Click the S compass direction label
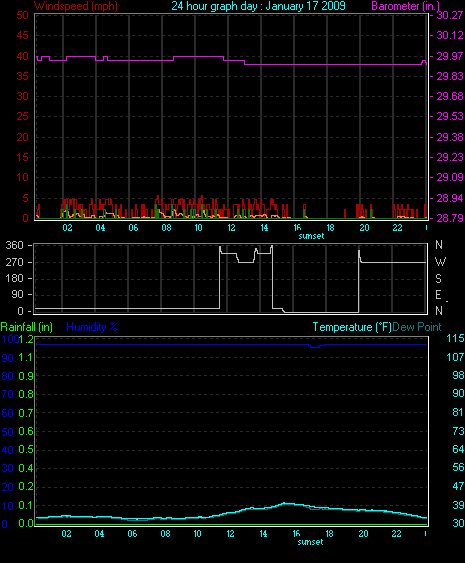 click(438, 279)
